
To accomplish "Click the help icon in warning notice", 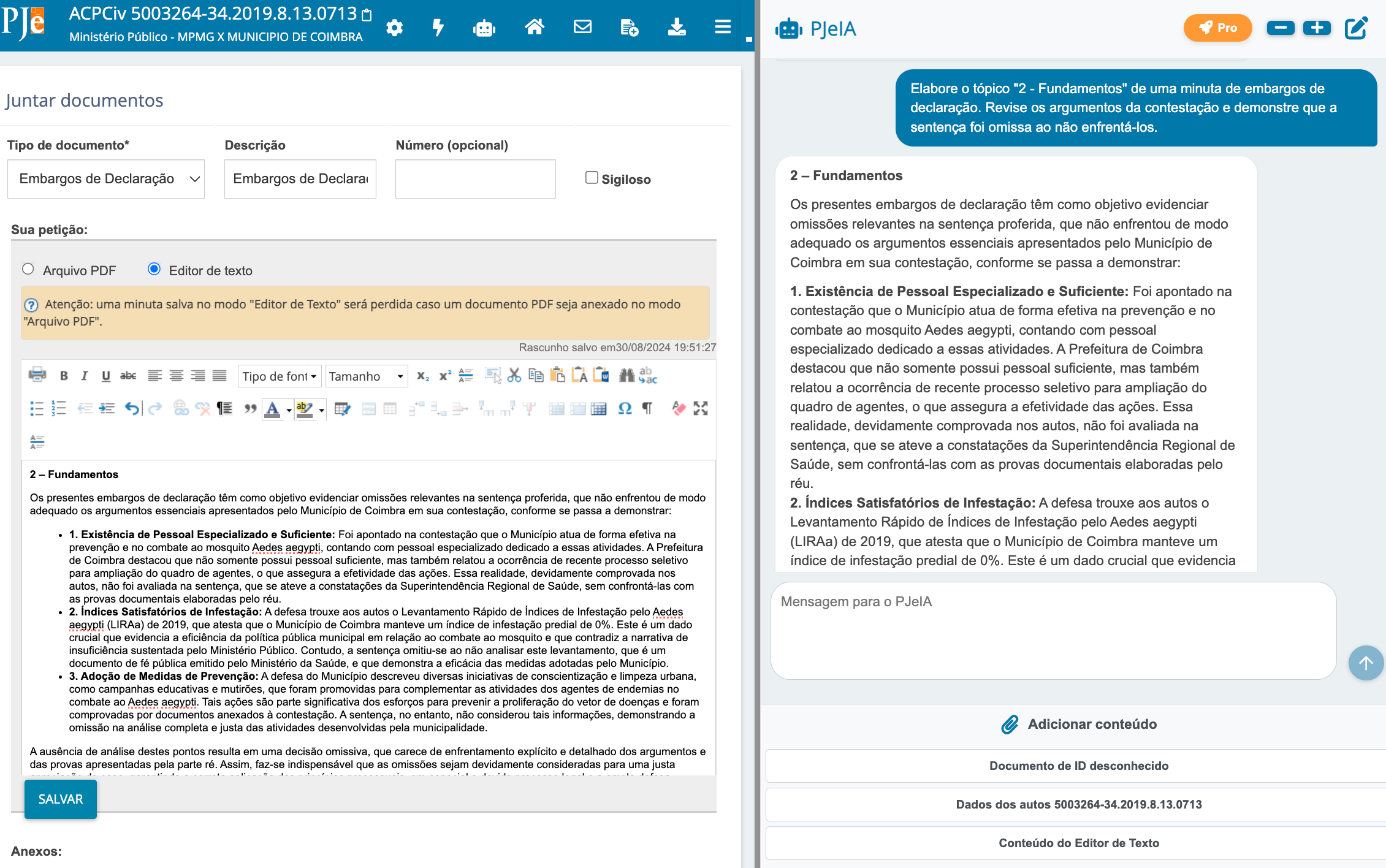I will click(x=31, y=305).
